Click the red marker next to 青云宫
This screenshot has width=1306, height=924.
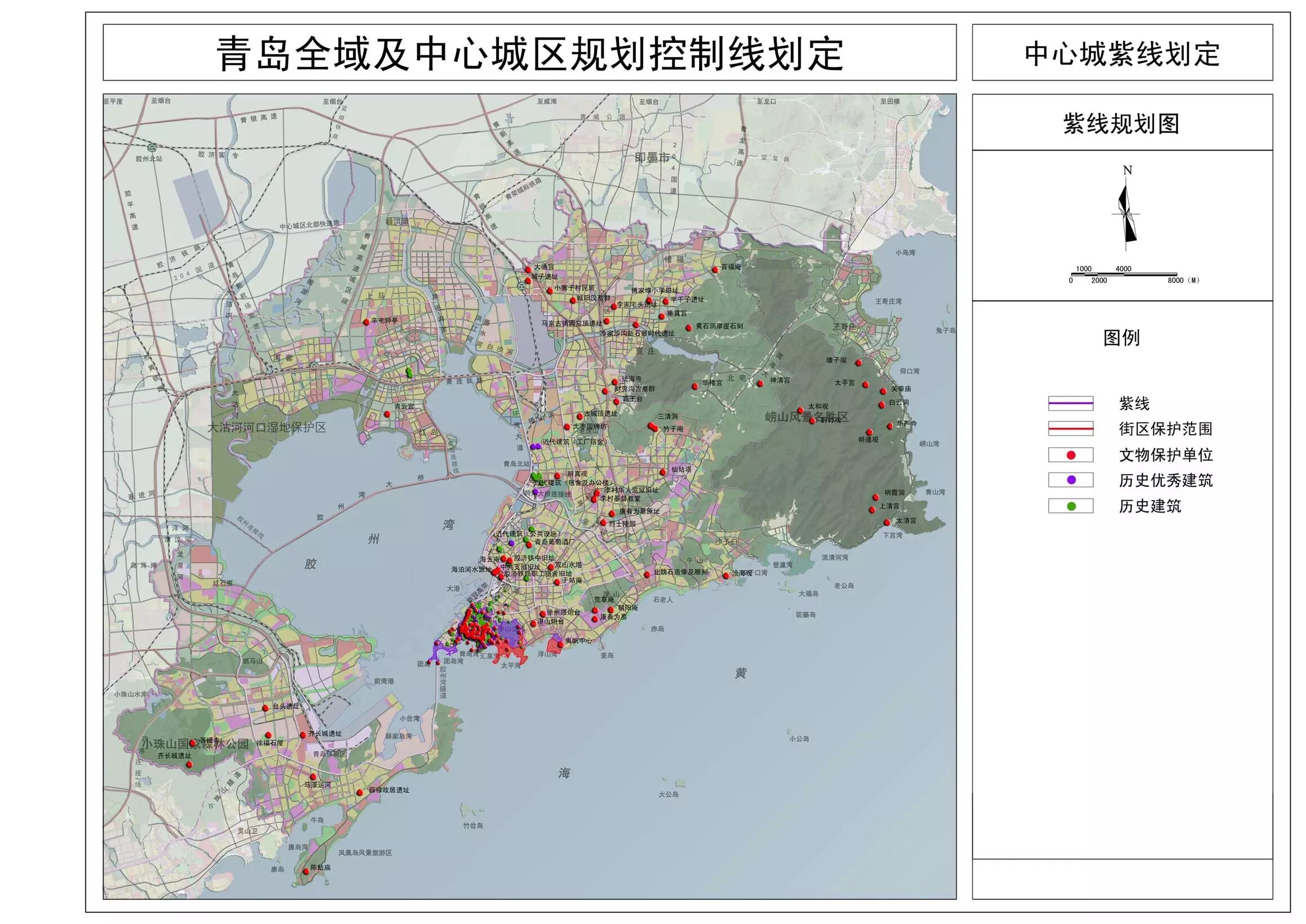pos(387,414)
